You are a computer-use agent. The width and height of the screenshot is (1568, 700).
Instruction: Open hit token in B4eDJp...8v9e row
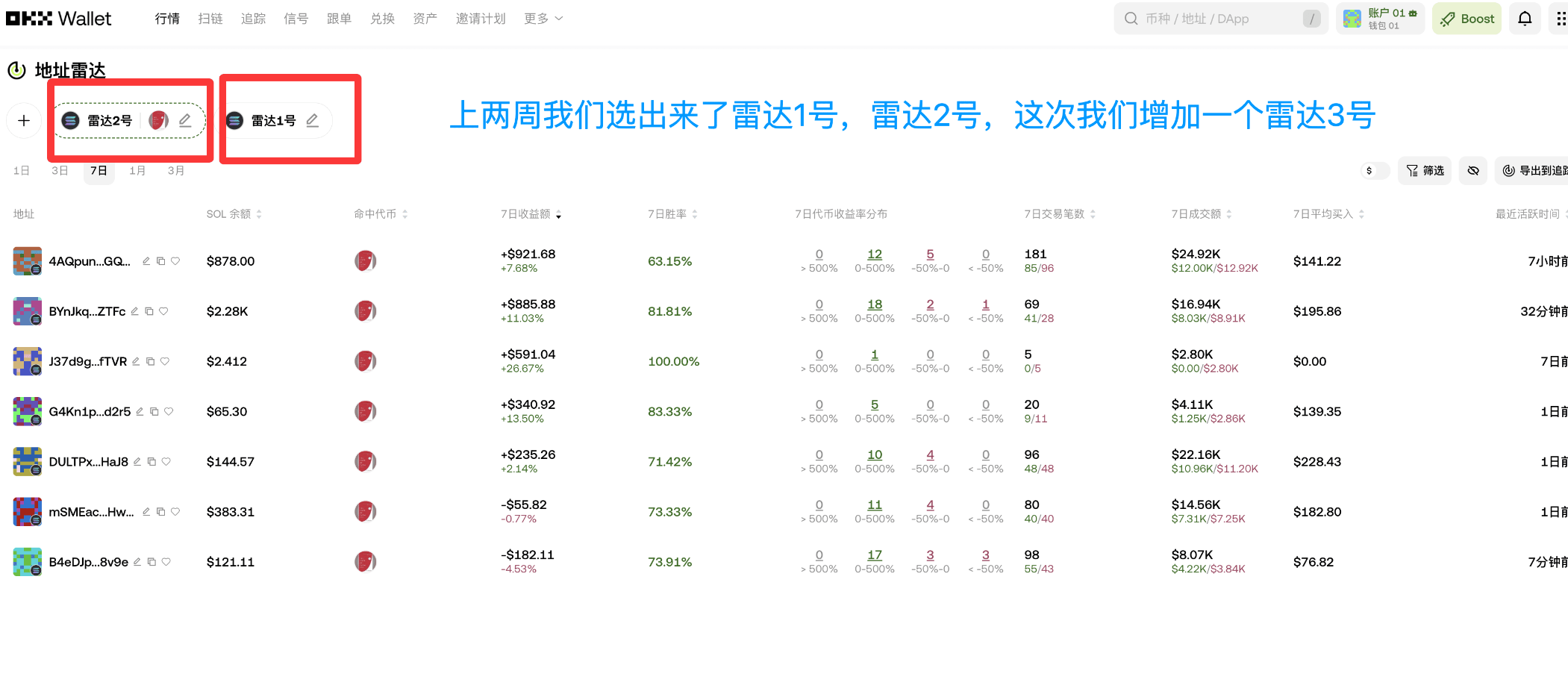coord(365,562)
